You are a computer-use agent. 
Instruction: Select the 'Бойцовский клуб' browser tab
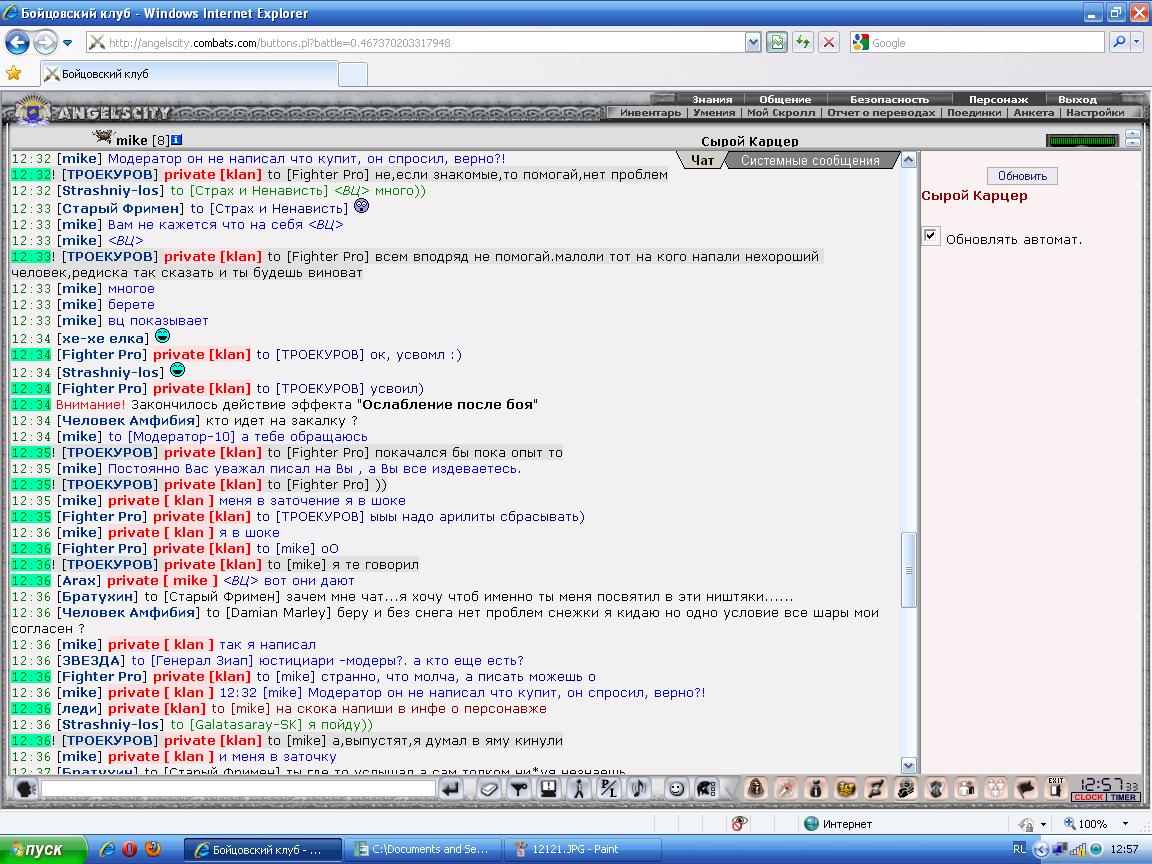[190, 73]
